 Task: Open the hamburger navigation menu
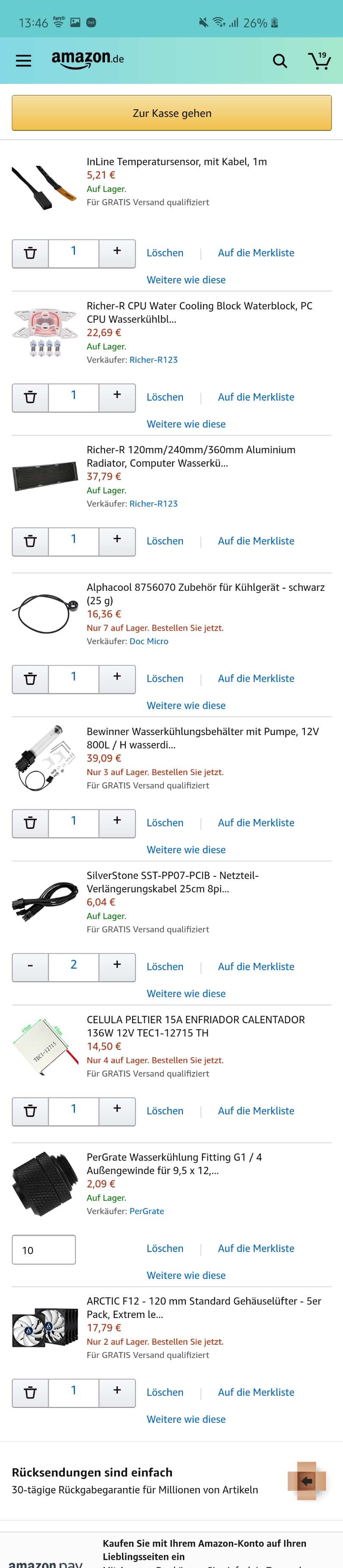23,61
